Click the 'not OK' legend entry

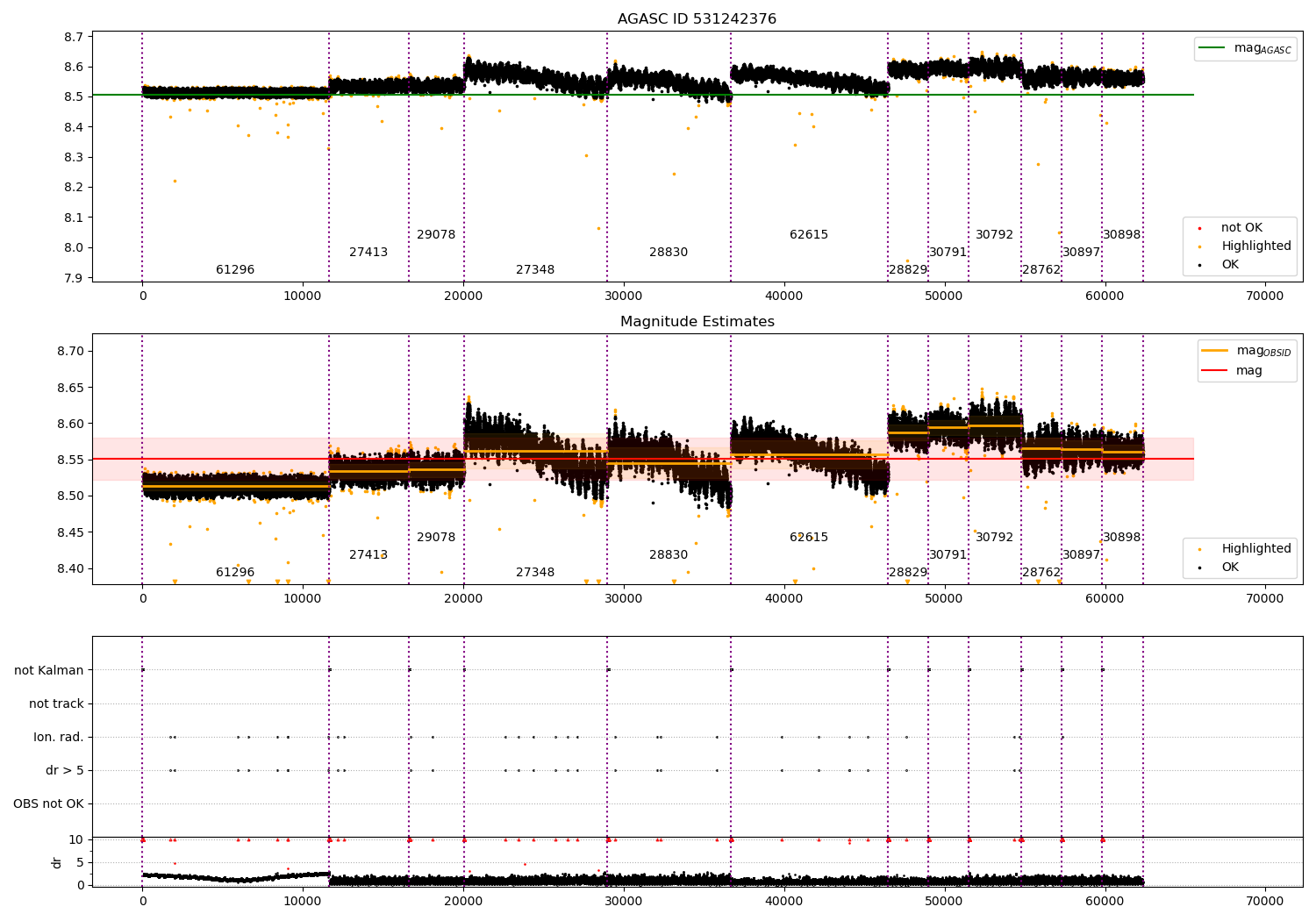[x=1241, y=227]
